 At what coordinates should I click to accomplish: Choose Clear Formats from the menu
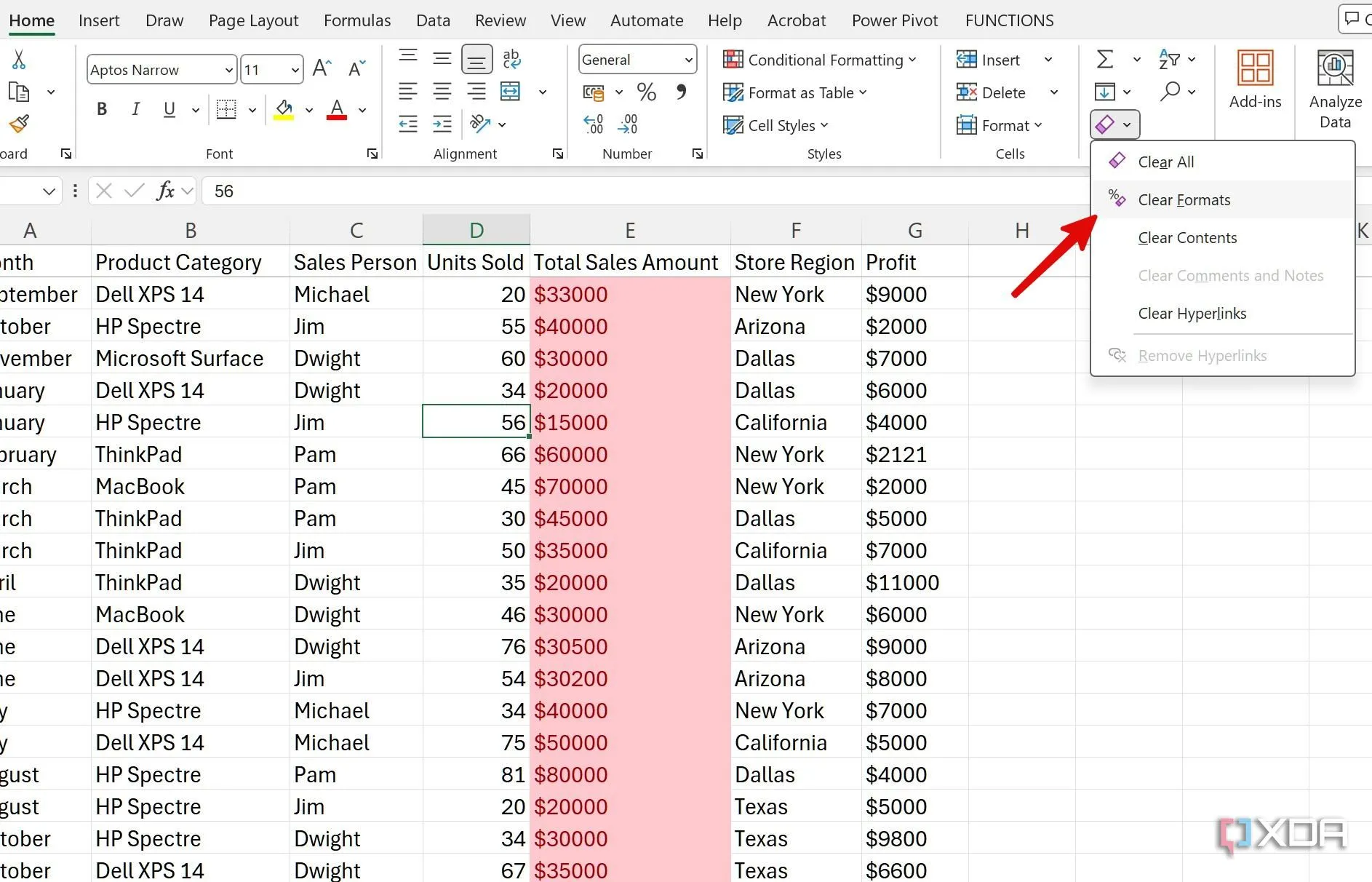[x=1184, y=200]
